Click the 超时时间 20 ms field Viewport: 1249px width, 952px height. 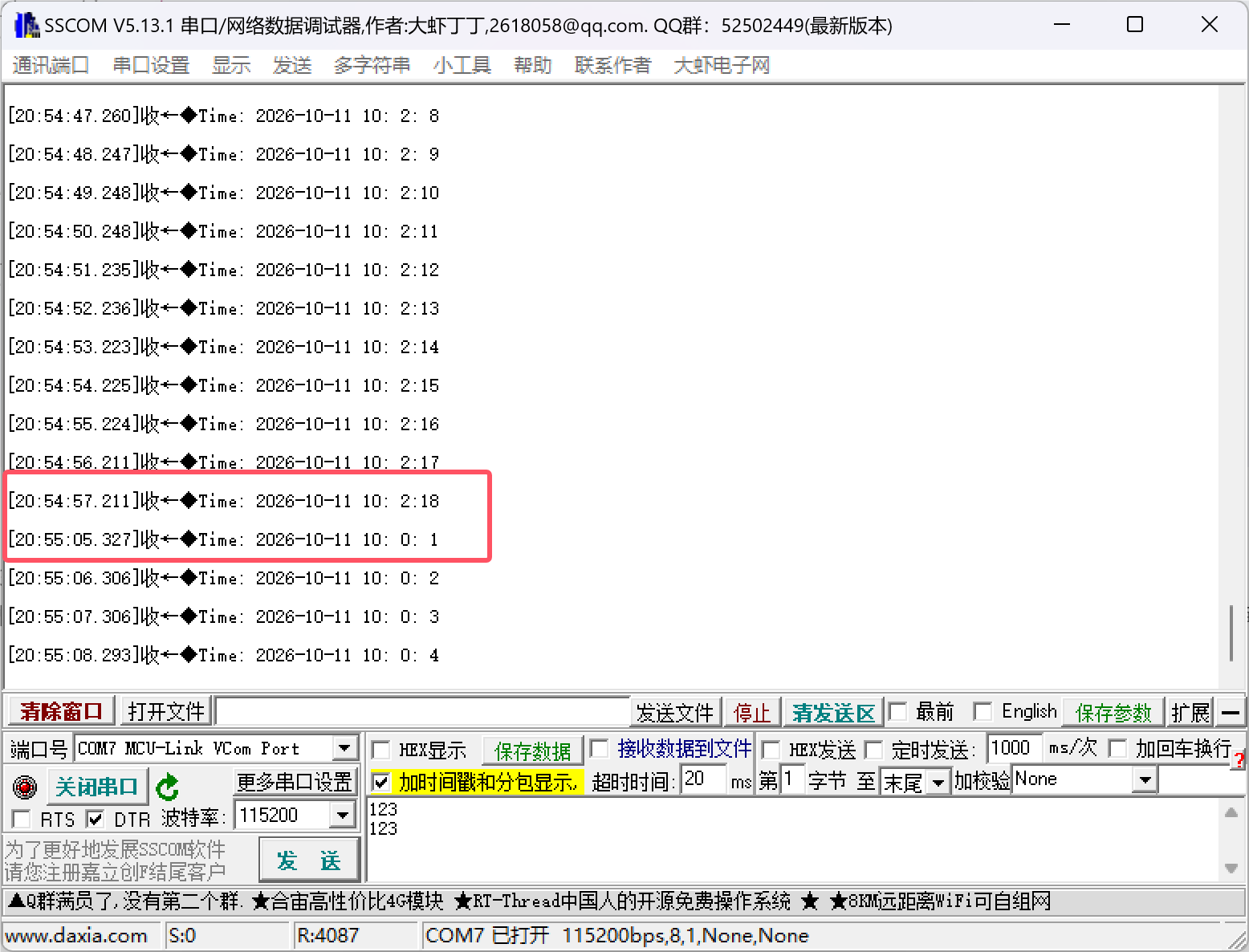(x=704, y=779)
